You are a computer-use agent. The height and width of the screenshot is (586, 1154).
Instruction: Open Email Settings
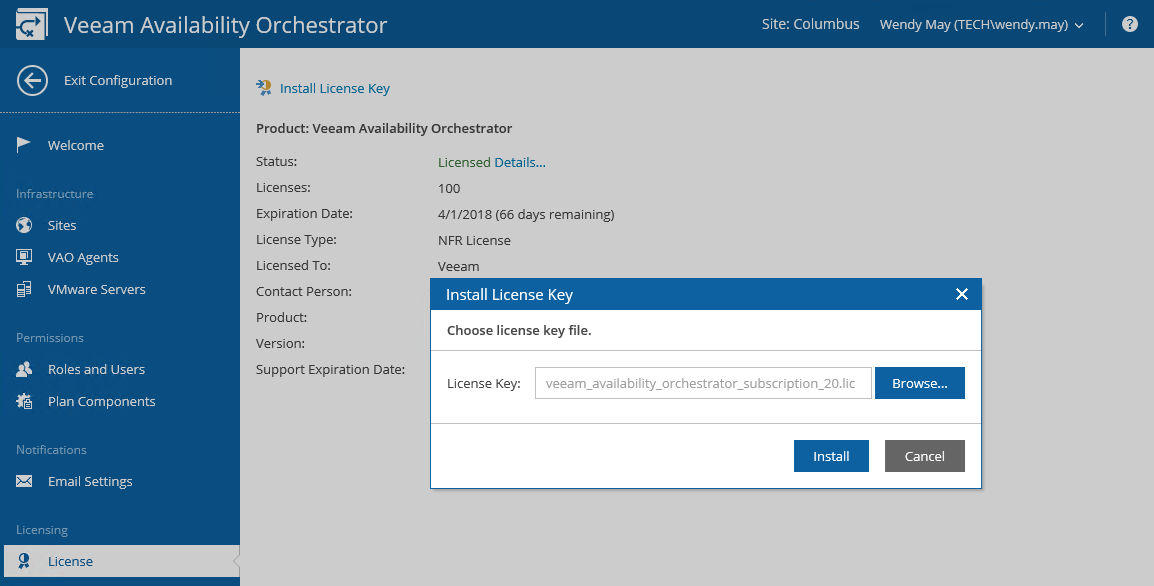(x=90, y=481)
